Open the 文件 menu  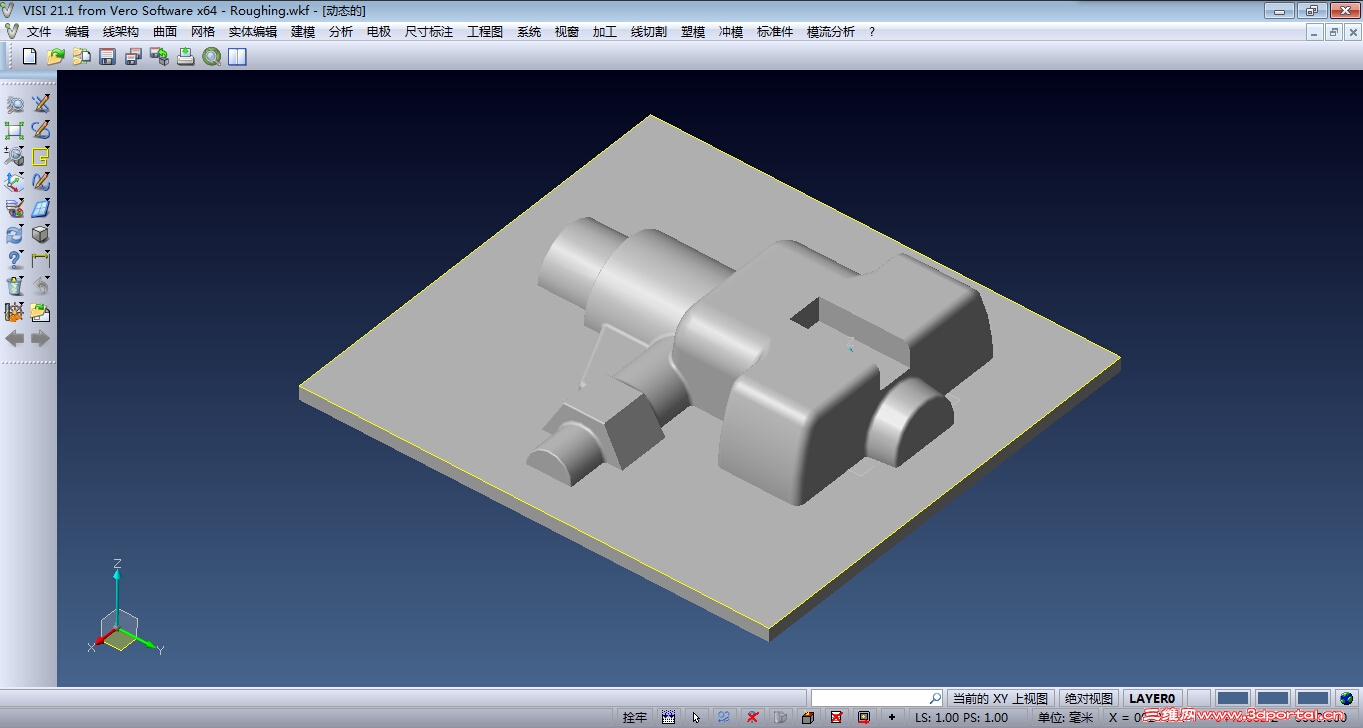coord(39,32)
